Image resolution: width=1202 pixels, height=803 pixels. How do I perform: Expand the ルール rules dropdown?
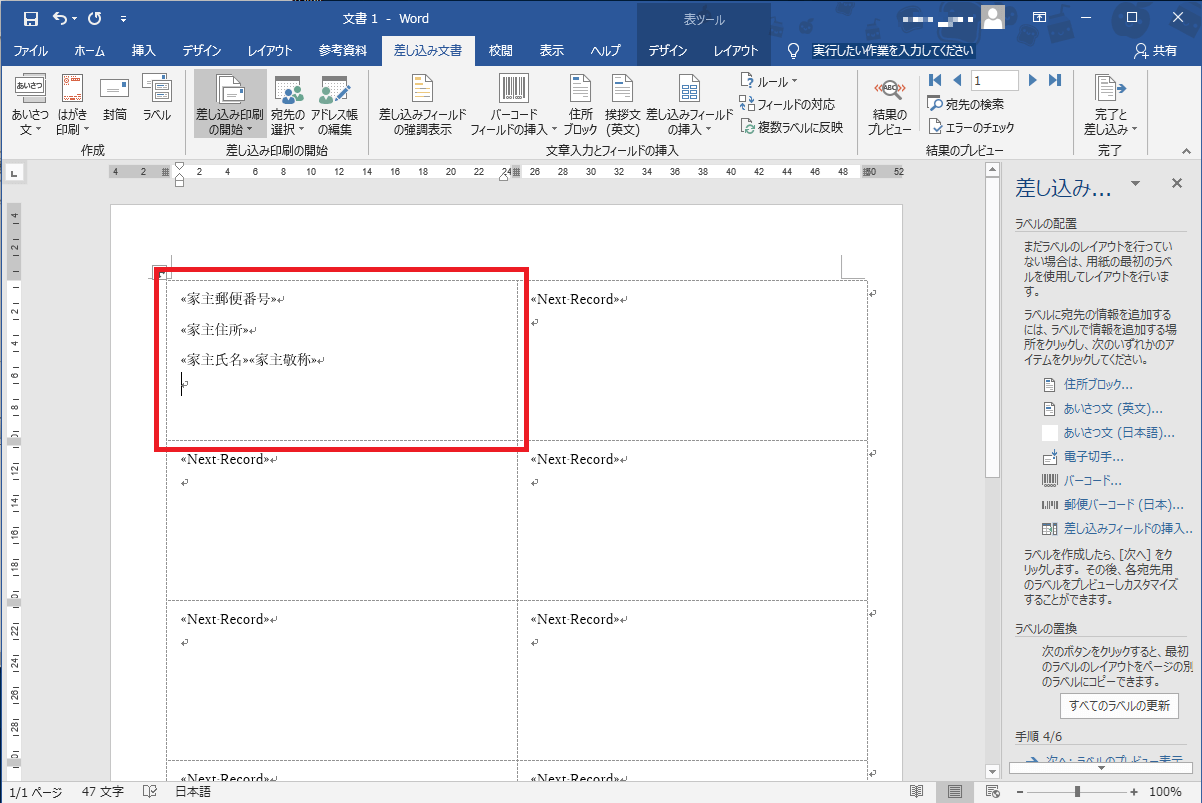(x=768, y=81)
